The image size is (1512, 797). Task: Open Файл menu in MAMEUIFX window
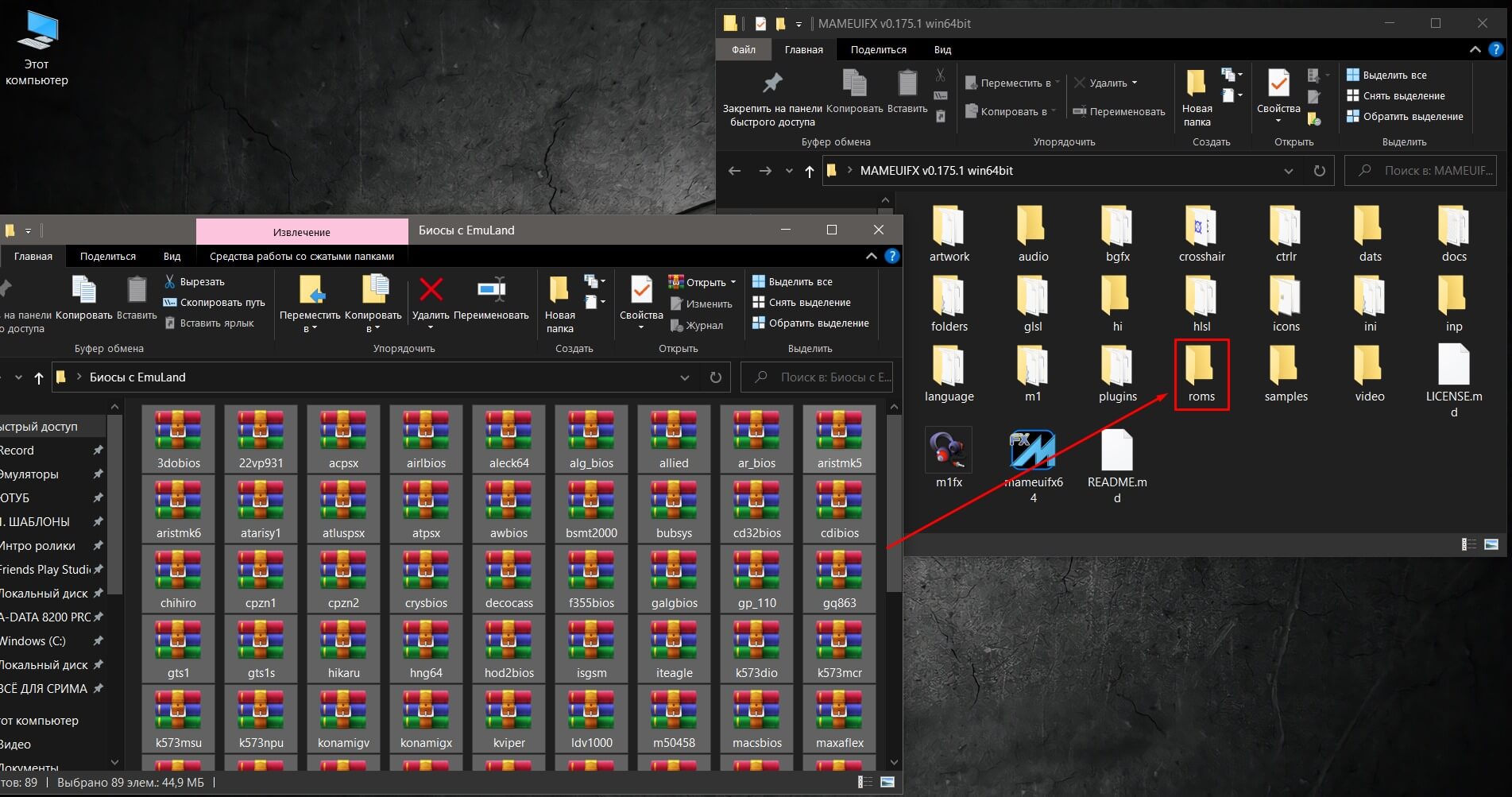click(744, 49)
